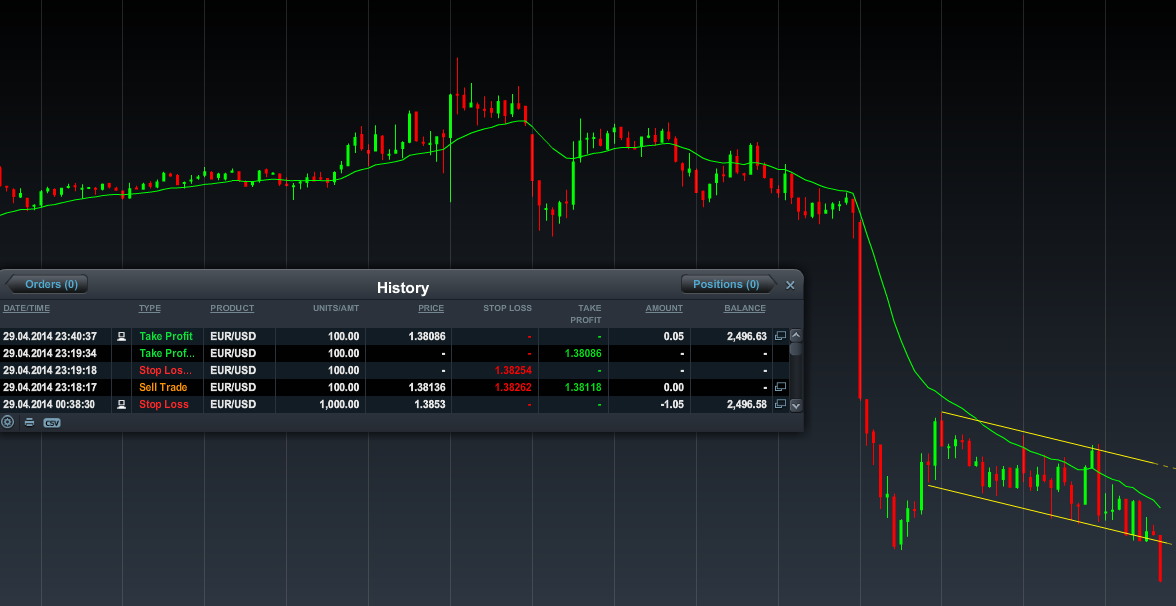Click EUR/USD in the Sell Trade row
This screenshot has width=1176, height=606.
(x=232, y=387)
